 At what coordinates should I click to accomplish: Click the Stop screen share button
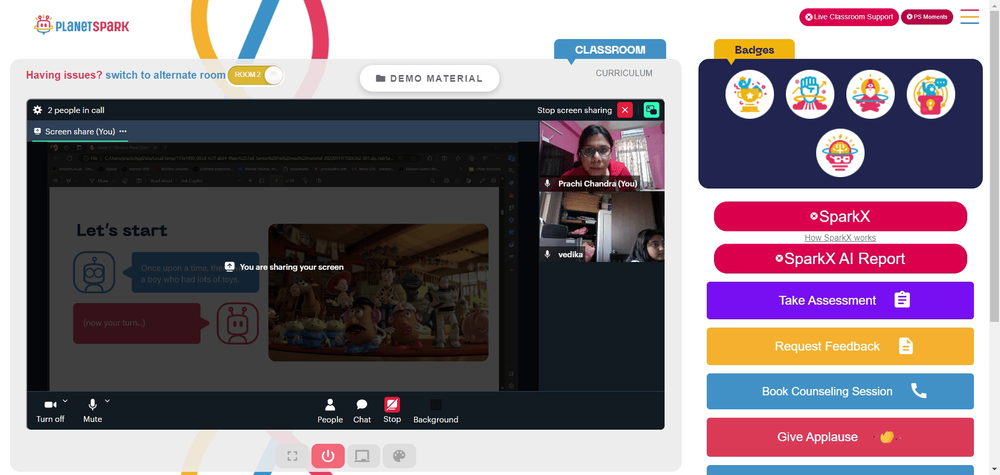pyautogui.click(x=392, y=411)
